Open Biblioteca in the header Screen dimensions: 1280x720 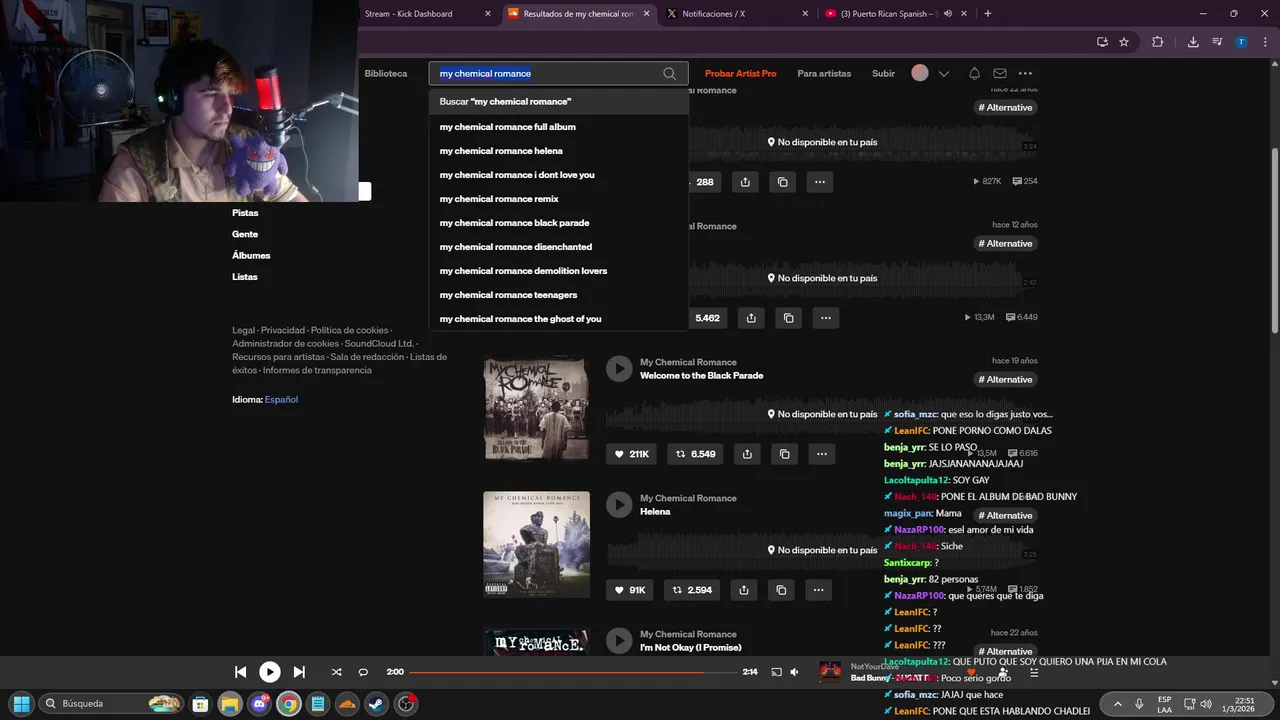point(386,74)
